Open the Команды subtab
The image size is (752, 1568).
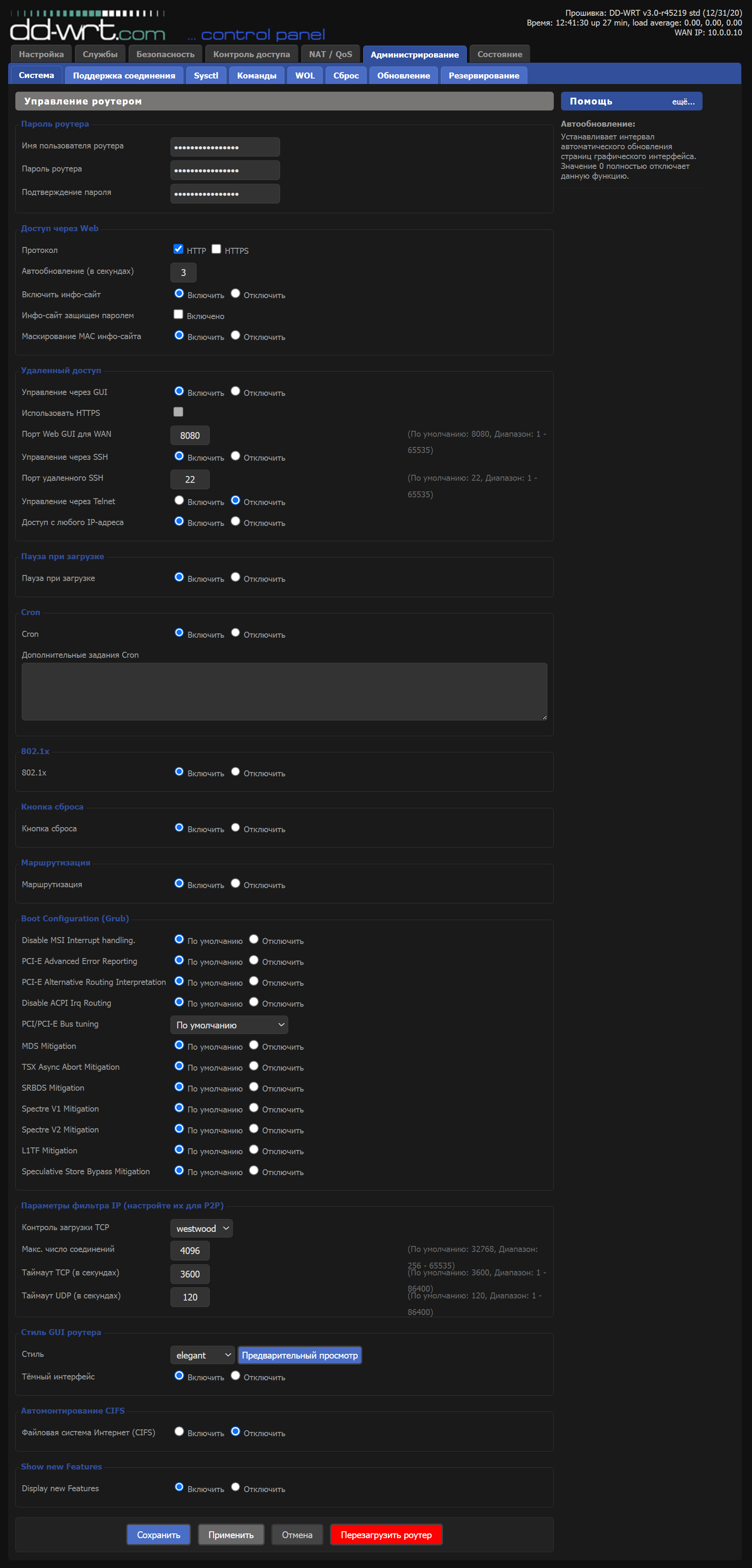coord(257,75)
